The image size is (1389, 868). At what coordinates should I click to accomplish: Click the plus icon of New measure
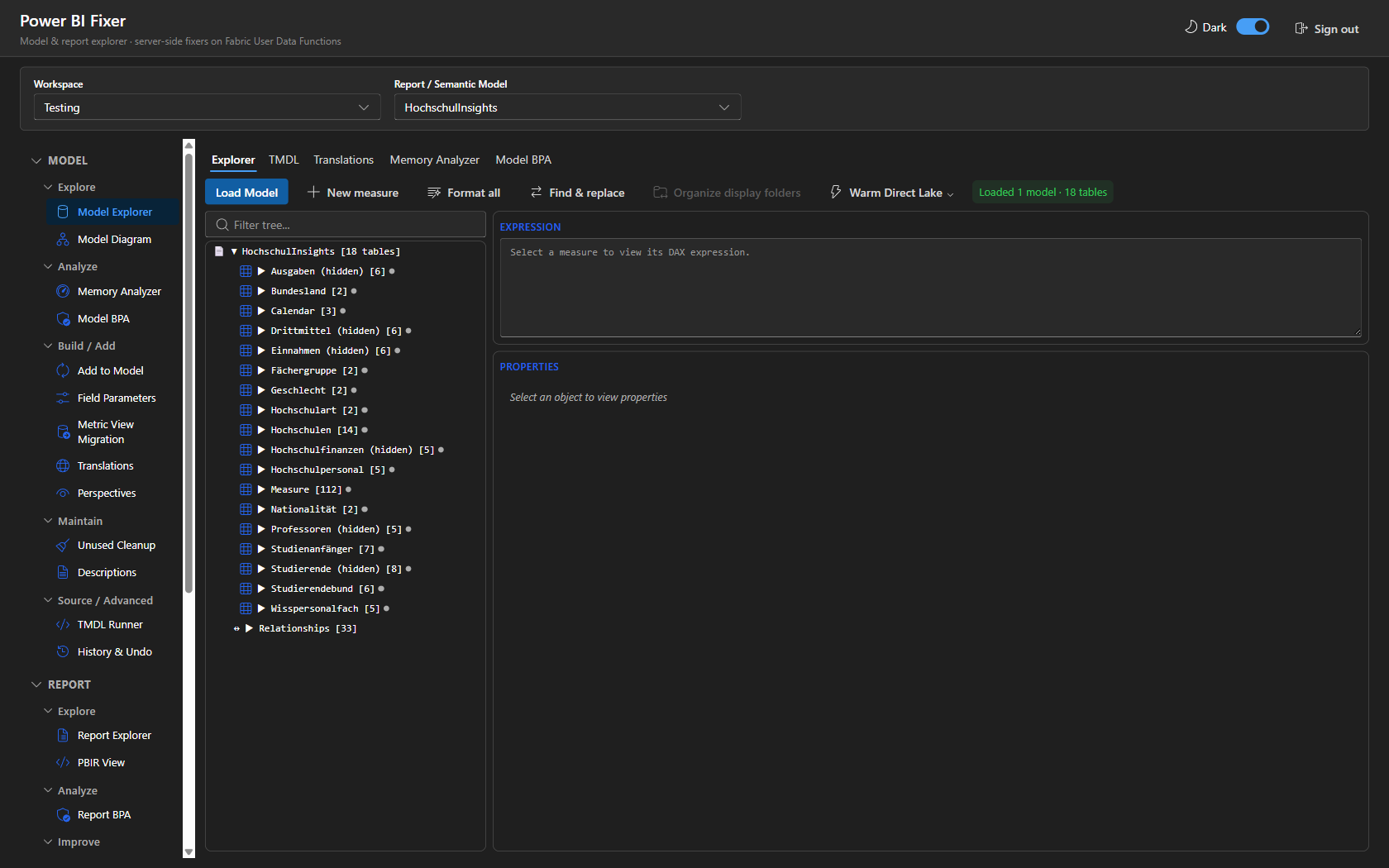pos(313,192)
